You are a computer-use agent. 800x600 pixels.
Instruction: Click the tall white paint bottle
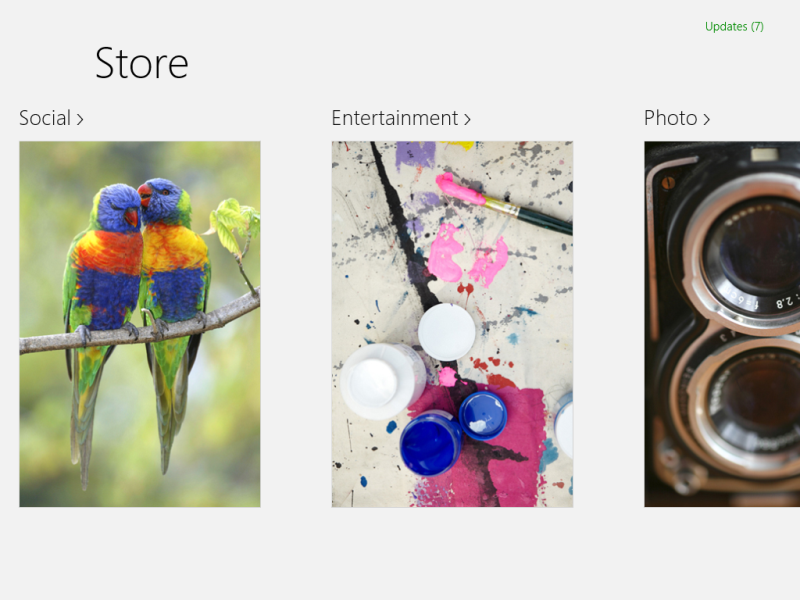[382, 382]
